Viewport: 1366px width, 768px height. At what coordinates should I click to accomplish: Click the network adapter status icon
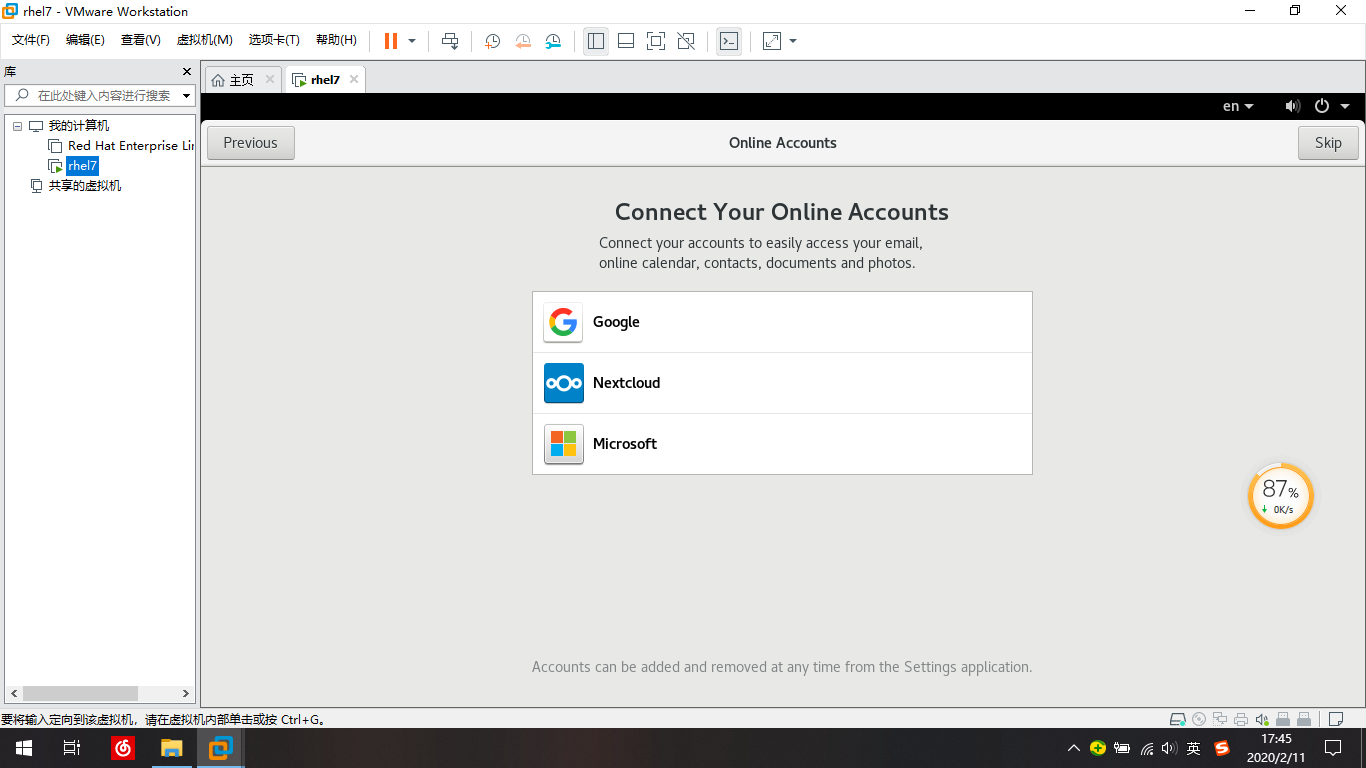1220,719
